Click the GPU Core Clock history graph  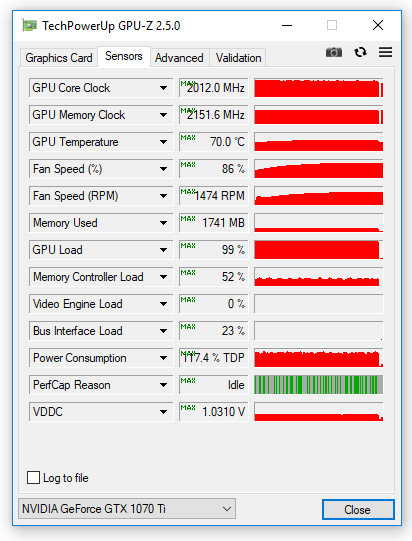point(318,88)
